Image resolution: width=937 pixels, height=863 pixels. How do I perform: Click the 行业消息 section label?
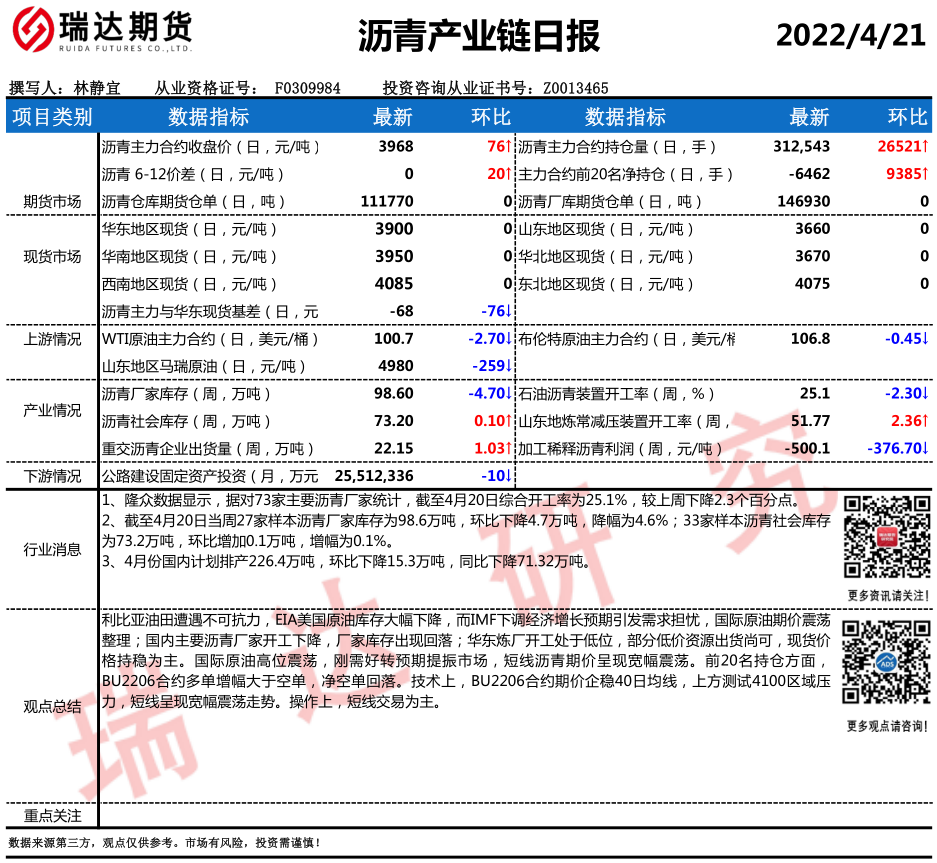click(52, 549)
